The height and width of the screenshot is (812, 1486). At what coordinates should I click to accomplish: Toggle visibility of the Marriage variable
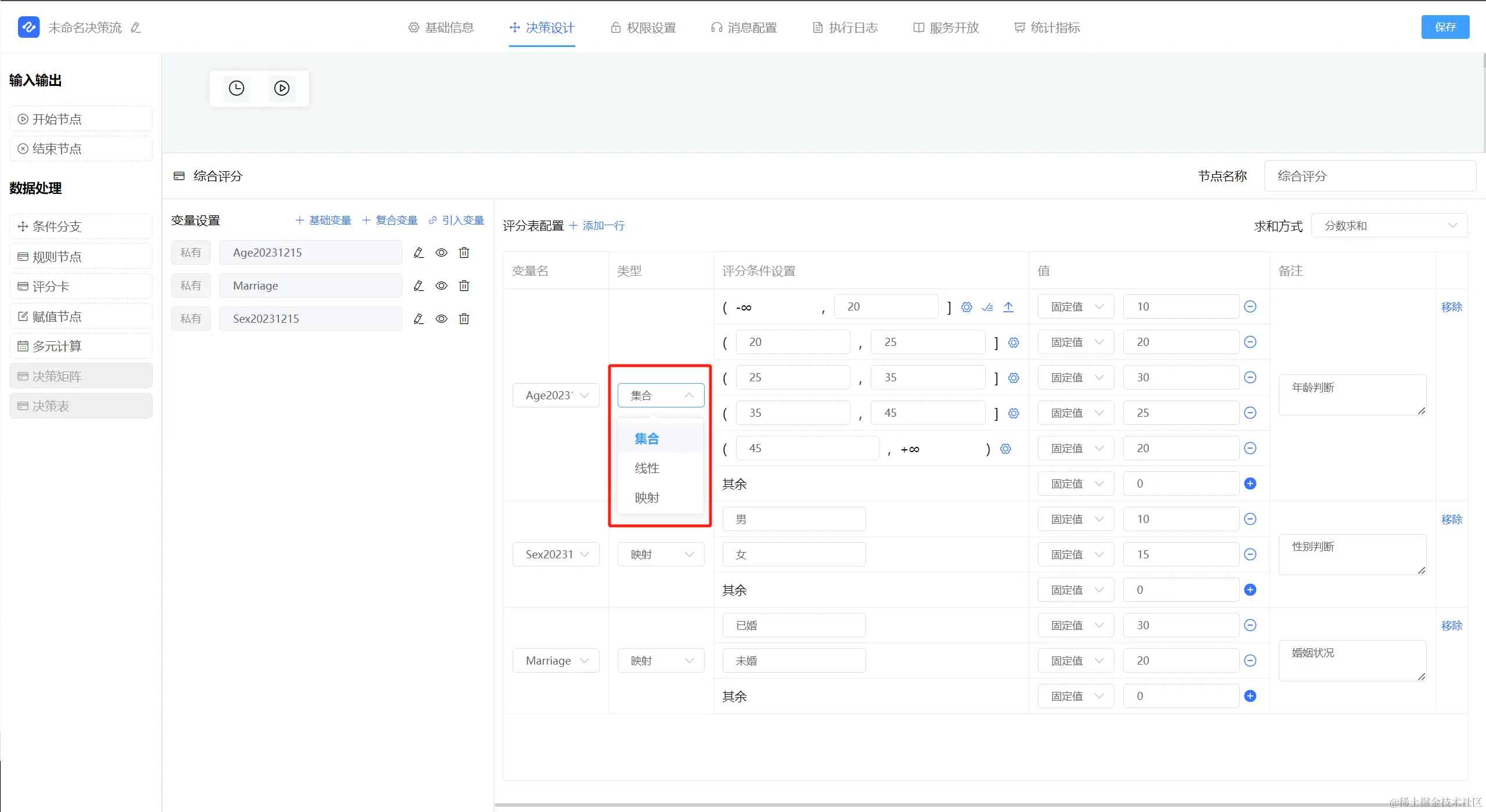point(441,286)
